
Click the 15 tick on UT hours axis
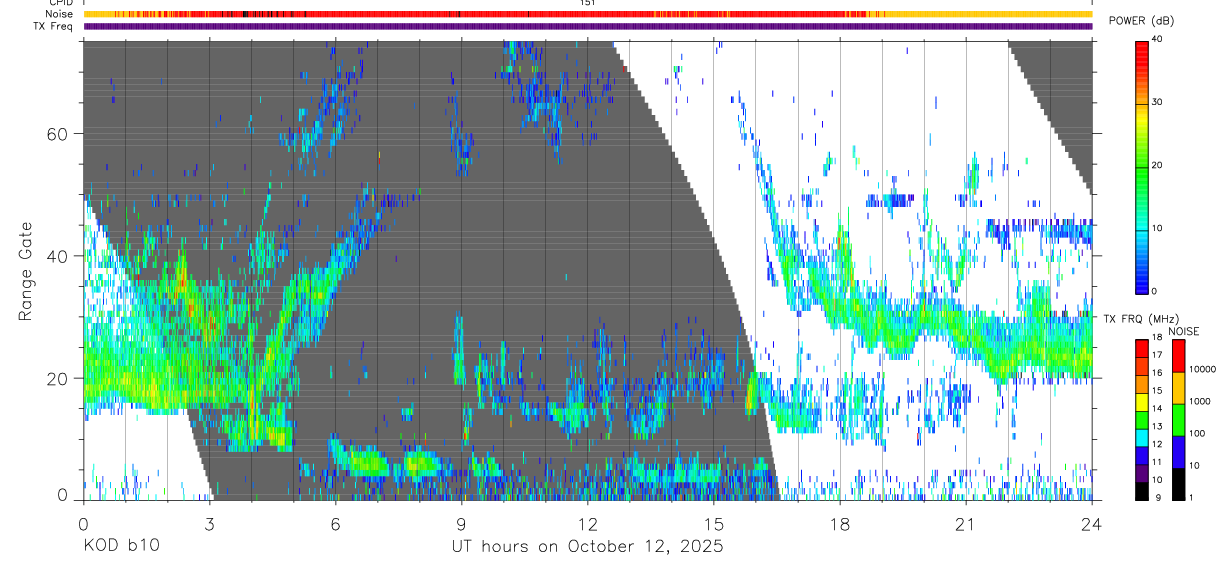tap(714, 523)
